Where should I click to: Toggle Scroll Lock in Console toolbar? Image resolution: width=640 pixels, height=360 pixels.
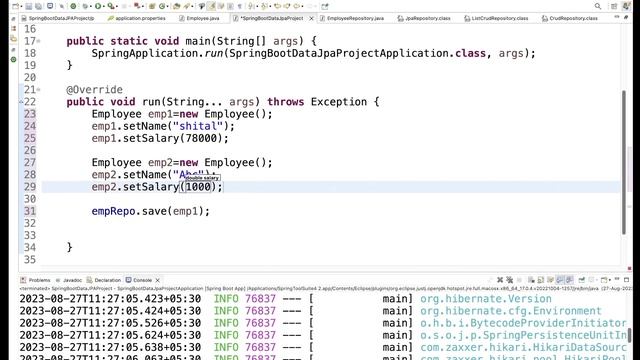point(541,280)
